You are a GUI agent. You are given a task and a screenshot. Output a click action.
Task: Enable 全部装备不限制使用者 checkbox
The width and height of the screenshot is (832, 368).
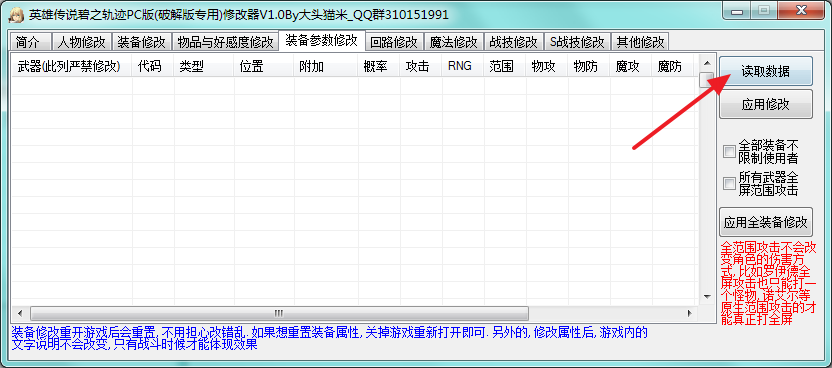[730, 152]
